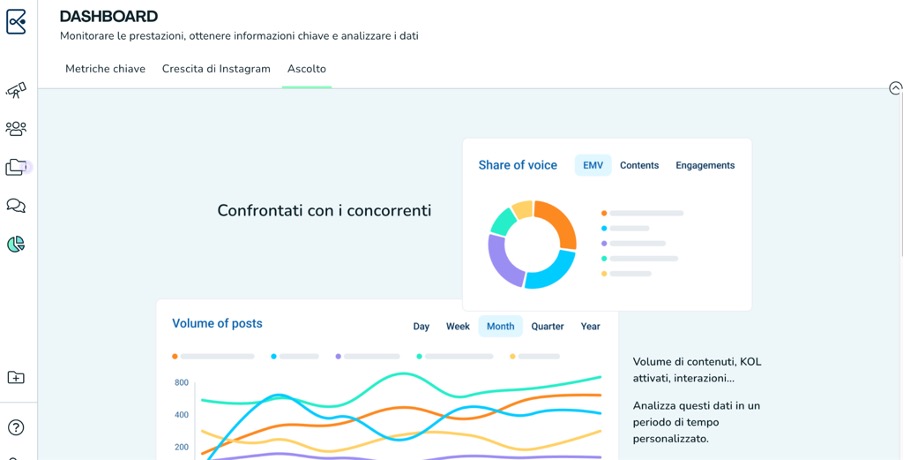Select Engagements in Share of voice

[705, 165]
